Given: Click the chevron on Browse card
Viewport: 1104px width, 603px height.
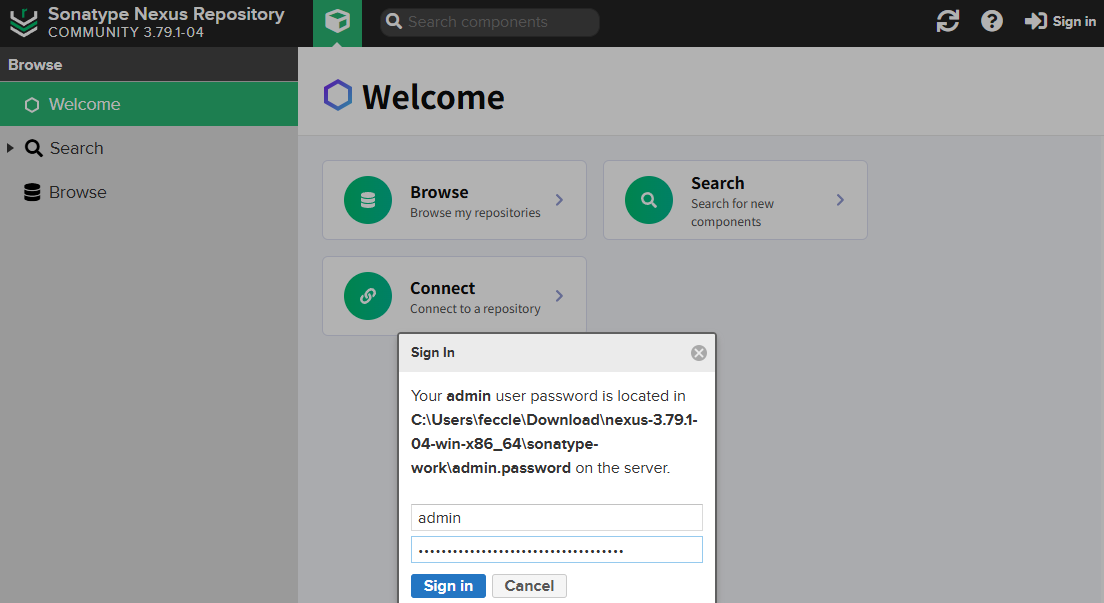Looking at the screenshot, I should tap(559, 200).
